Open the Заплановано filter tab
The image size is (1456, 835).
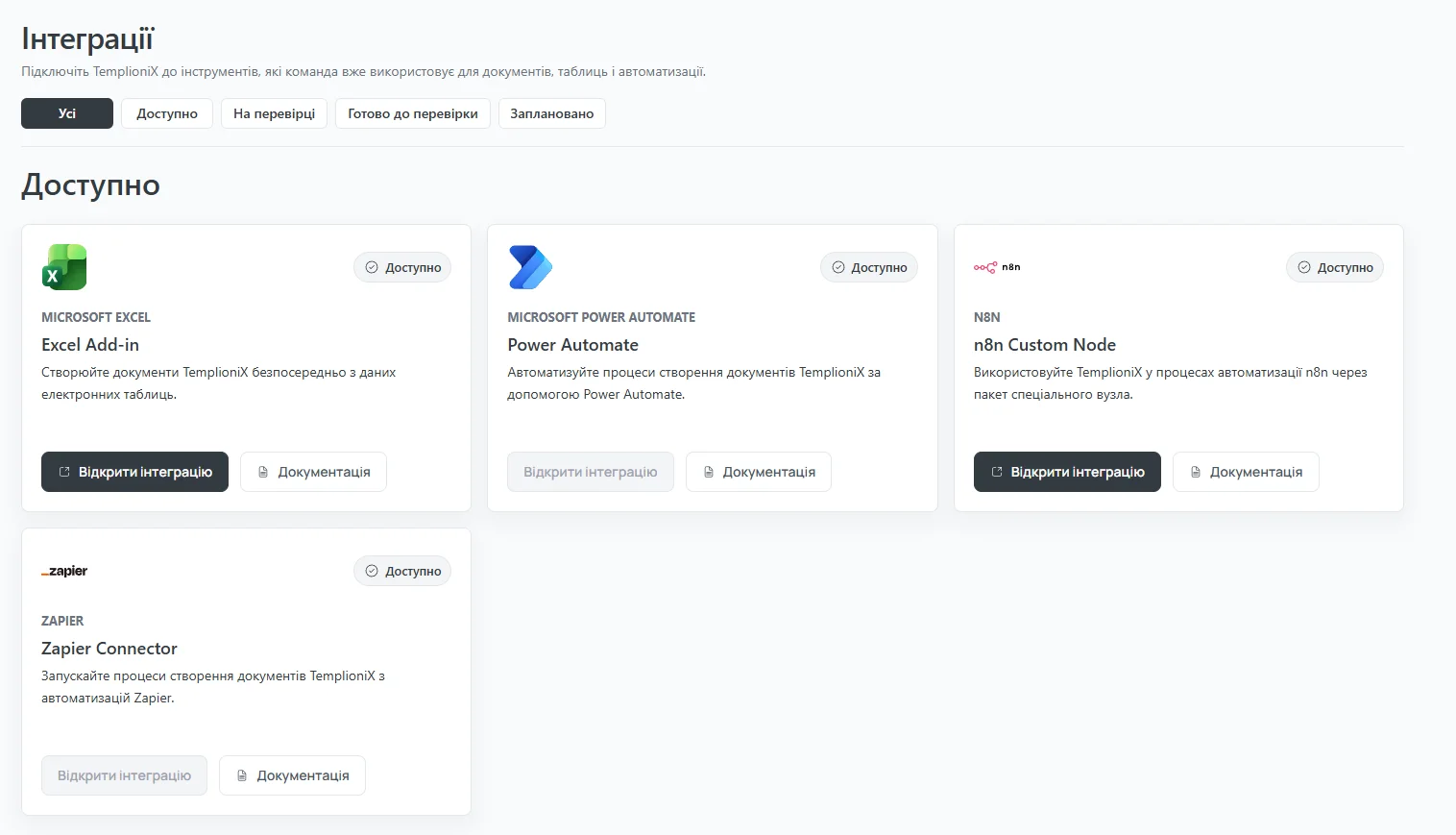[552, 113]
